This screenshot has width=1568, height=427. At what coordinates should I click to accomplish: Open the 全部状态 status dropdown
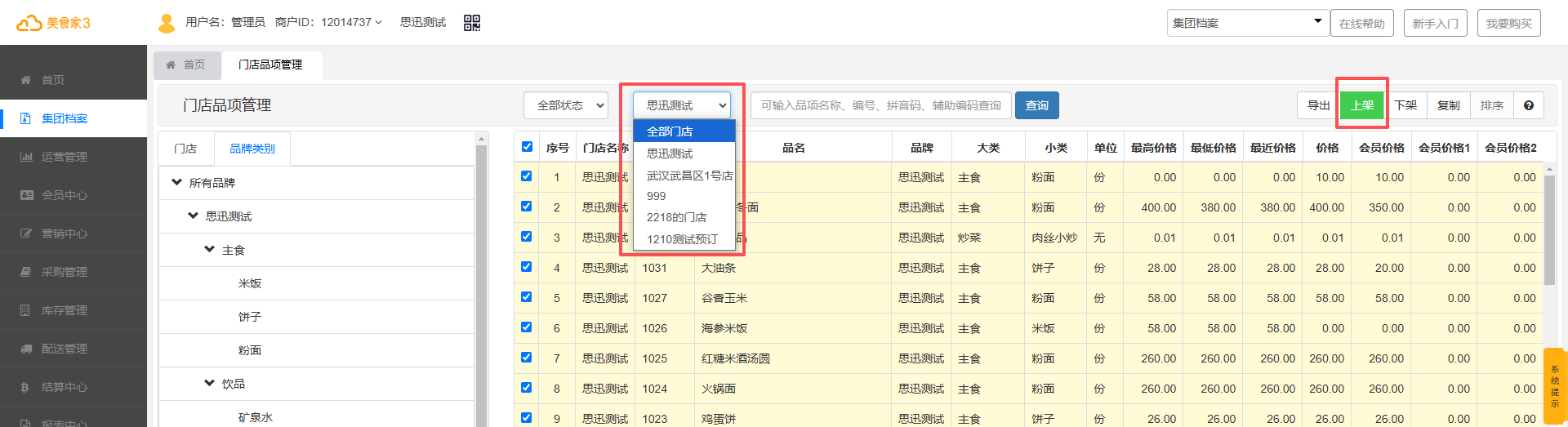tap(566, 105)
